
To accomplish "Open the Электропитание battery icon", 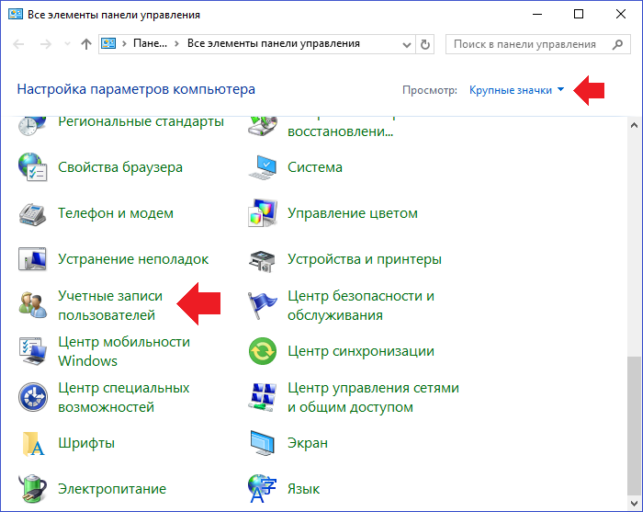I will pyautogui.click(x=32, y=489).
